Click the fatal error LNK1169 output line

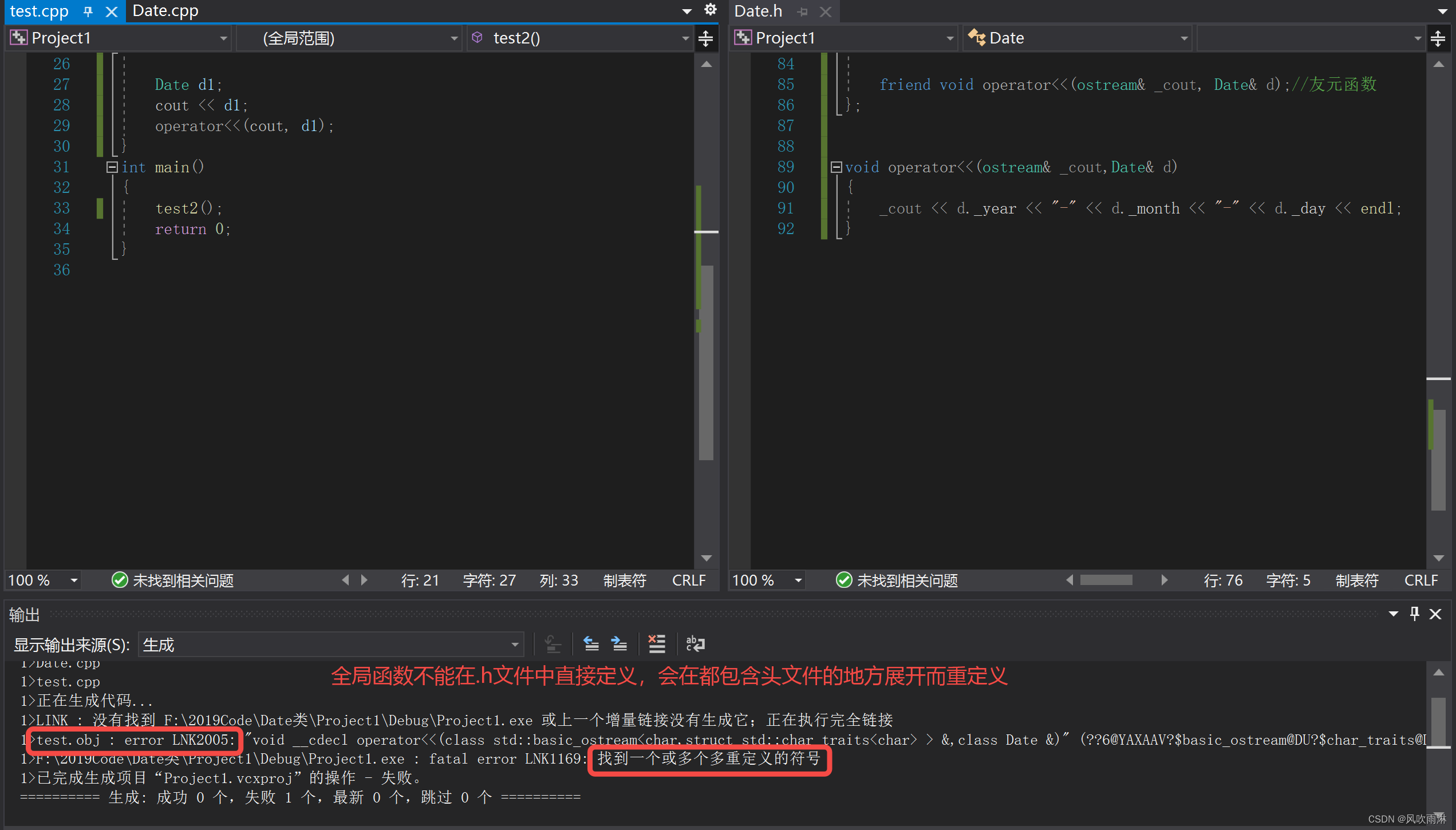[421, 759]
